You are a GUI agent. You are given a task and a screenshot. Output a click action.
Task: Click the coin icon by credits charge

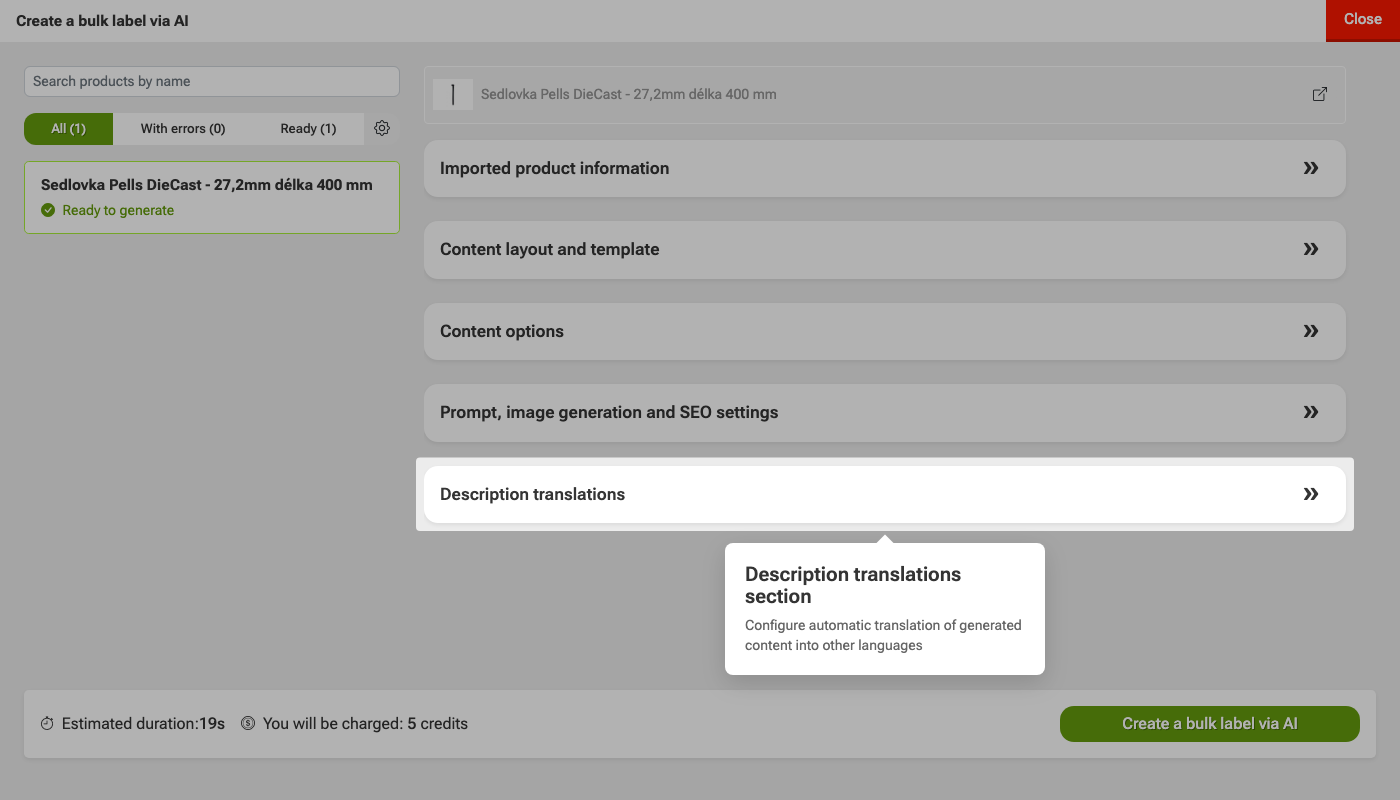248,723
